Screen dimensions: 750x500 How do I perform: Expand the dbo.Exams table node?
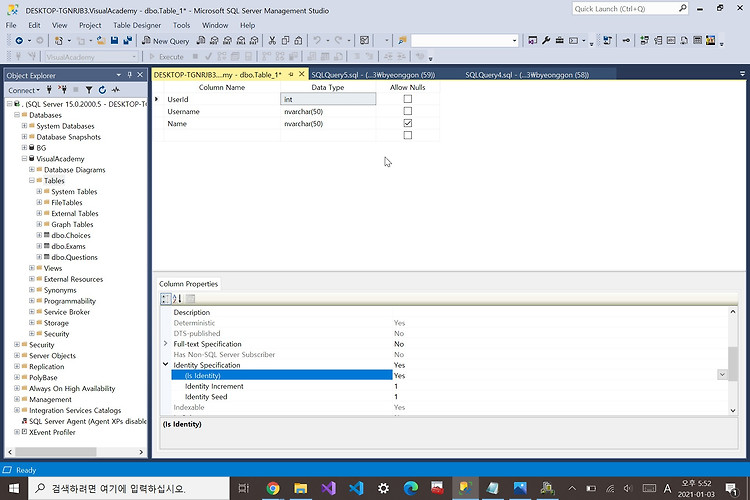coord(39,246)
